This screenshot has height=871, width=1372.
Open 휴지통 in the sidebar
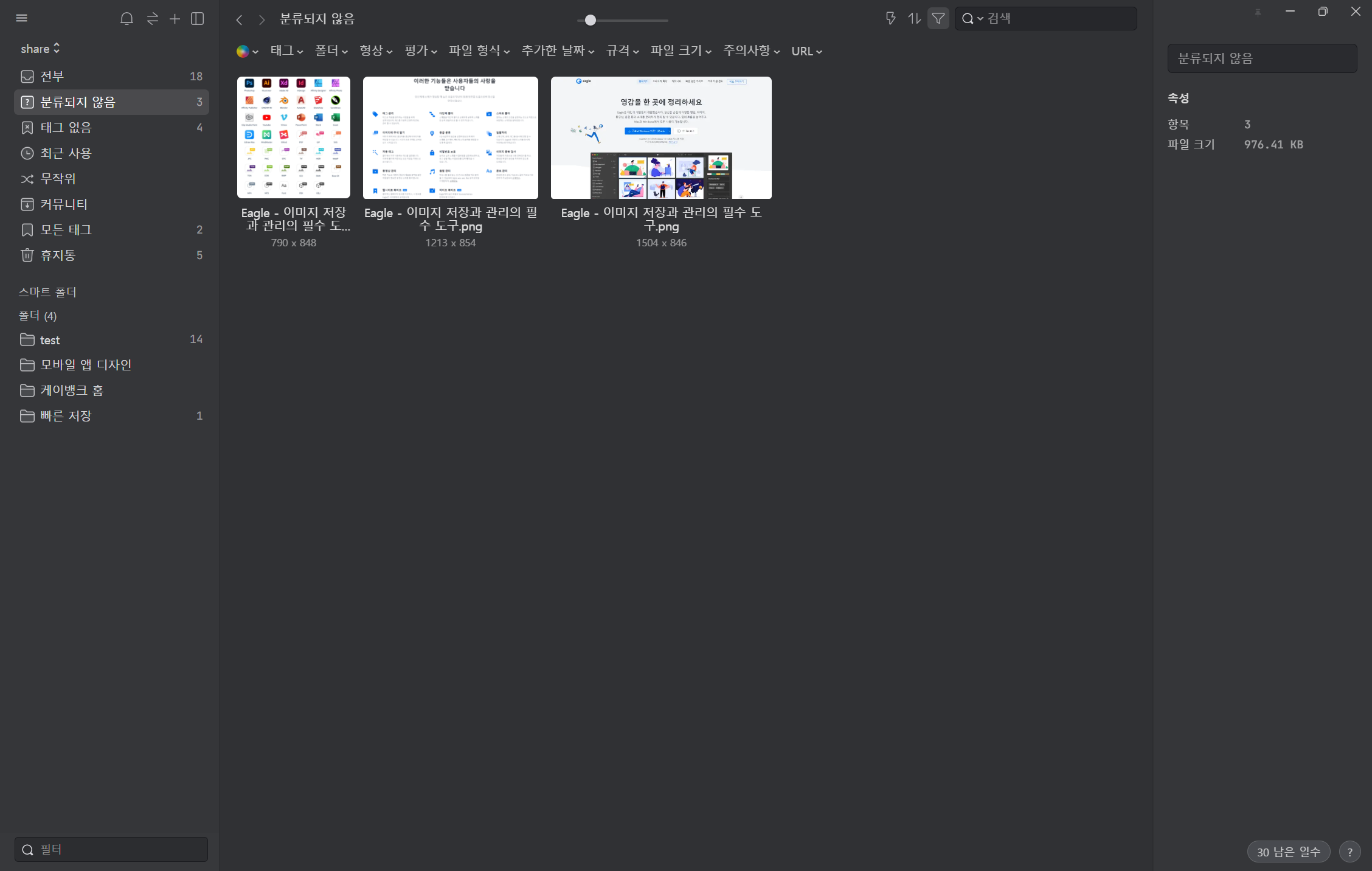[x=58, y=255]
